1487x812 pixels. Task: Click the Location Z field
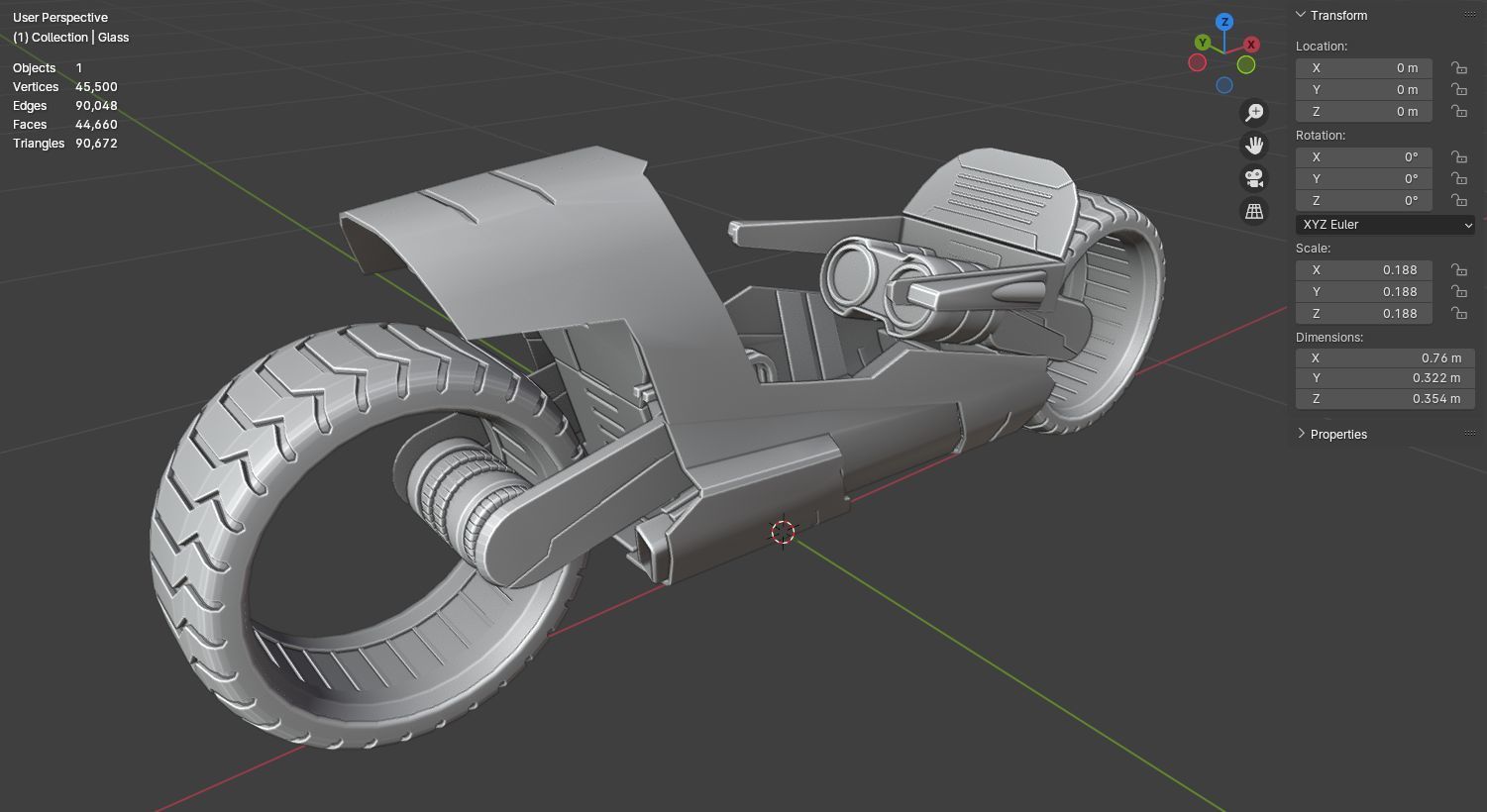click(1364, 112)
